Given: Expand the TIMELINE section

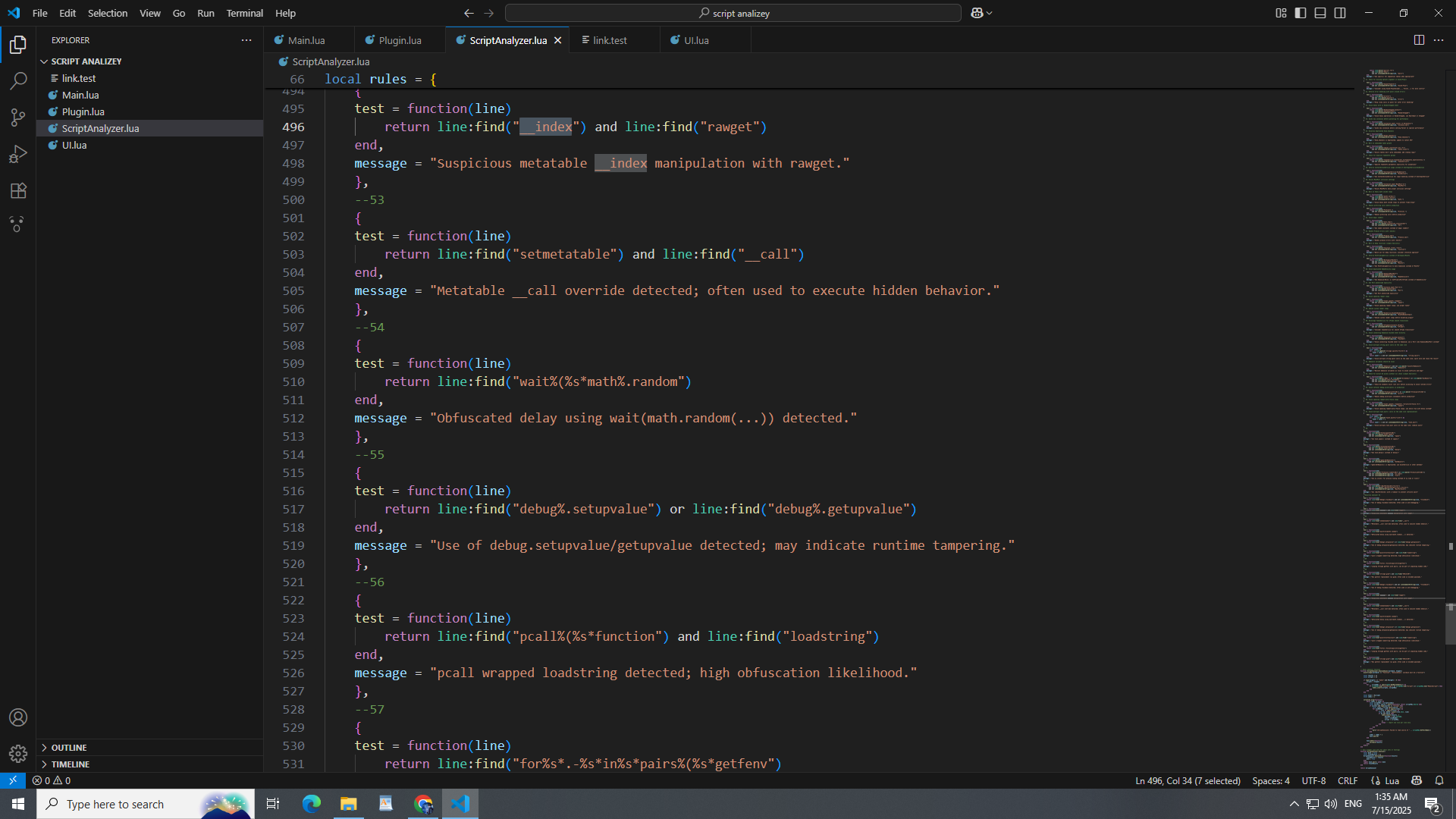Looking at the screenshot, I should pos(71,764).
